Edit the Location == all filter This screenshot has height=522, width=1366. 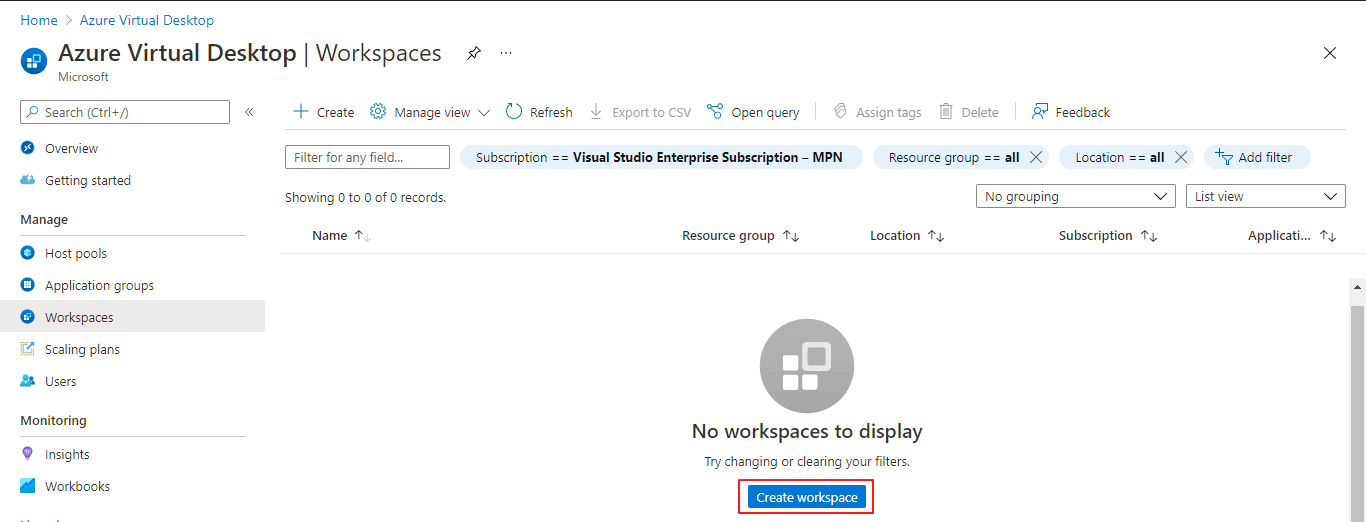[x=1120, y=157]
